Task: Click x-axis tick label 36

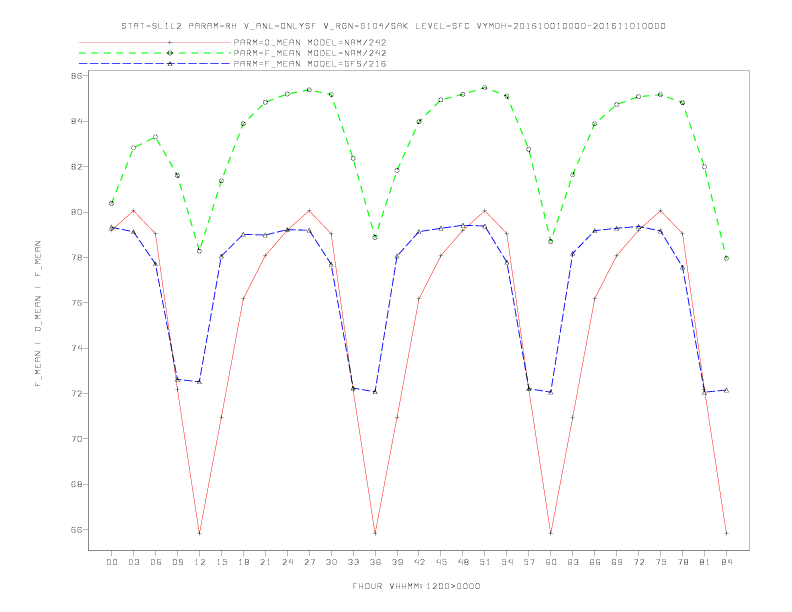Action: 375,562
